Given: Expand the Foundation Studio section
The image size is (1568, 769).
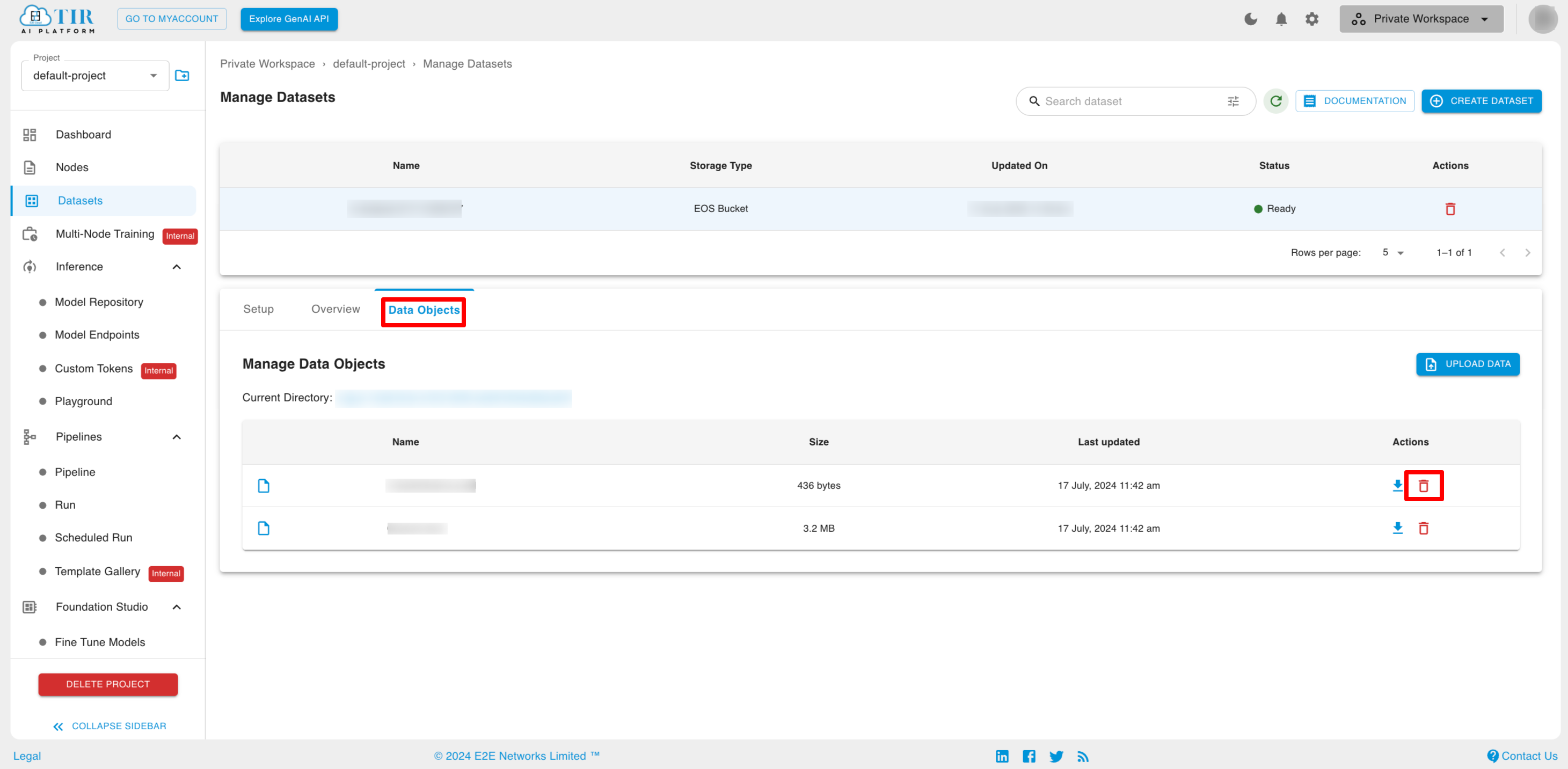Looking at the screenshot, I should [178, 607].
